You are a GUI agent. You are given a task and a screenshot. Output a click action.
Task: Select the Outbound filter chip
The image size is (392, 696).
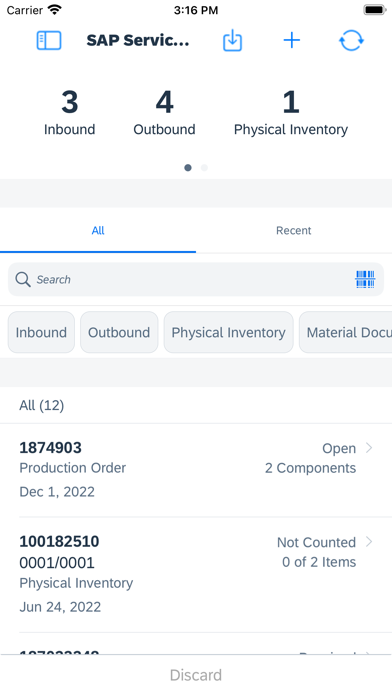coord(119,332)
